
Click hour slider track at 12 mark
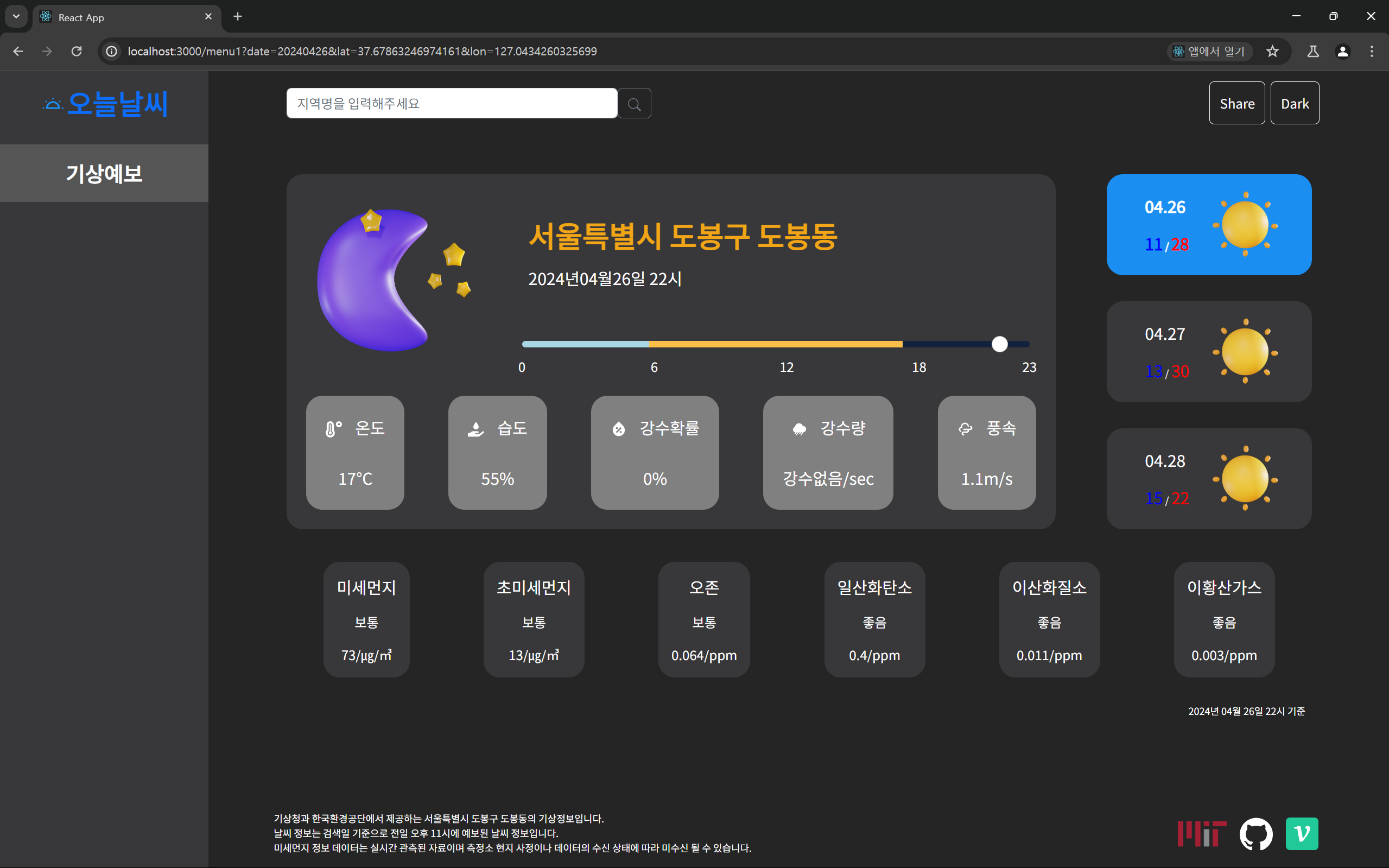787,344
